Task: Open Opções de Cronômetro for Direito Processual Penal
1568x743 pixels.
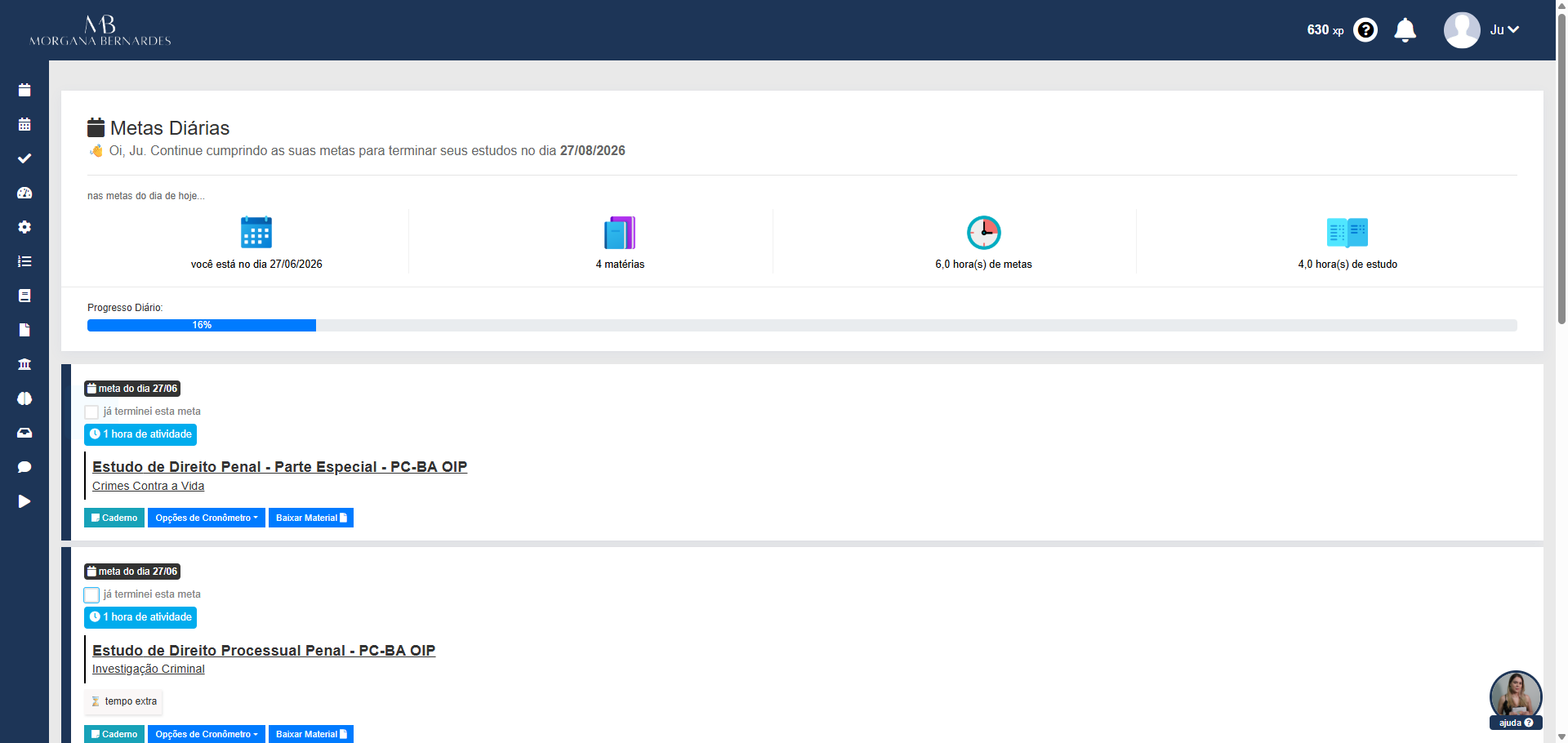Action: (x=207, y=734)
